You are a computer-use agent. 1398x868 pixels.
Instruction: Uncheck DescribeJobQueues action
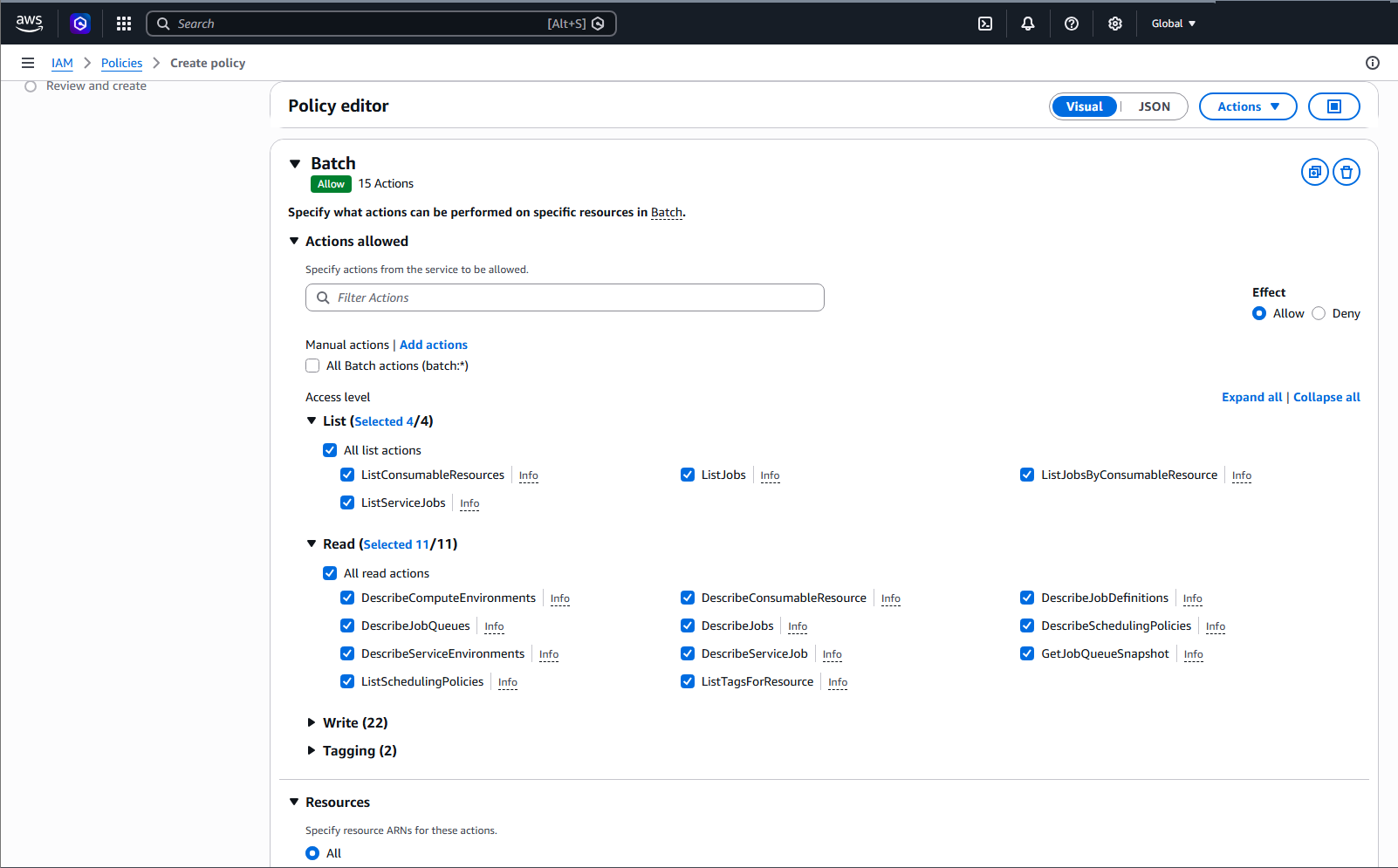click(x=347, y=625)
